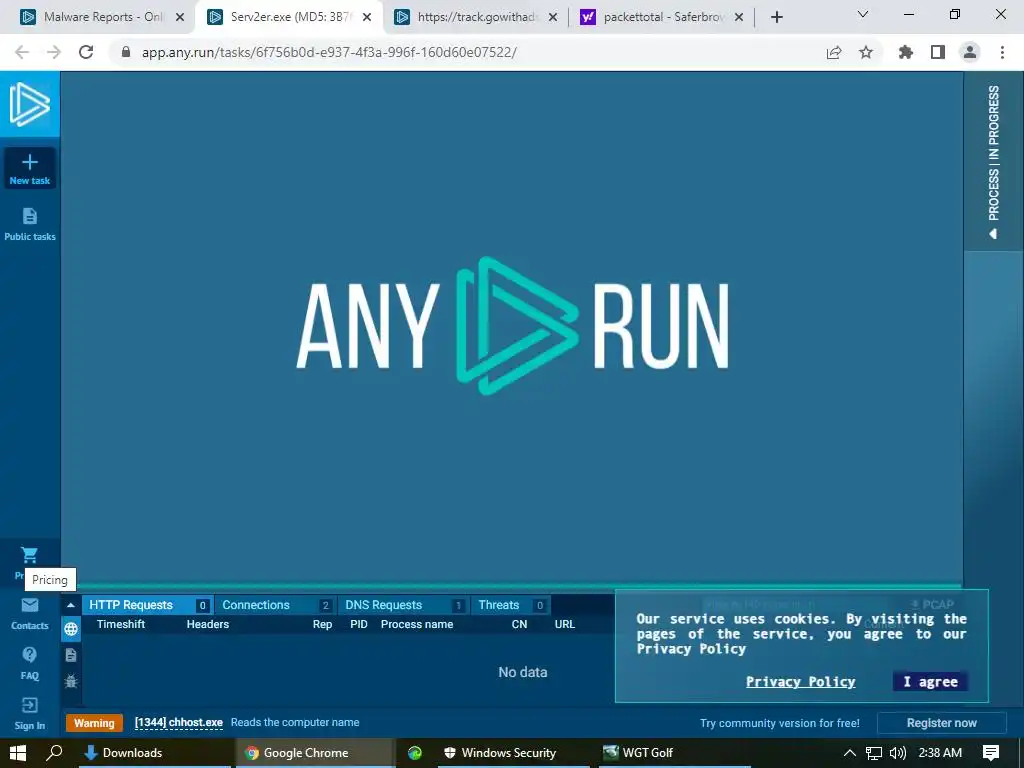Switch to packettotal Saferbrowser tab

click(662, 17)
